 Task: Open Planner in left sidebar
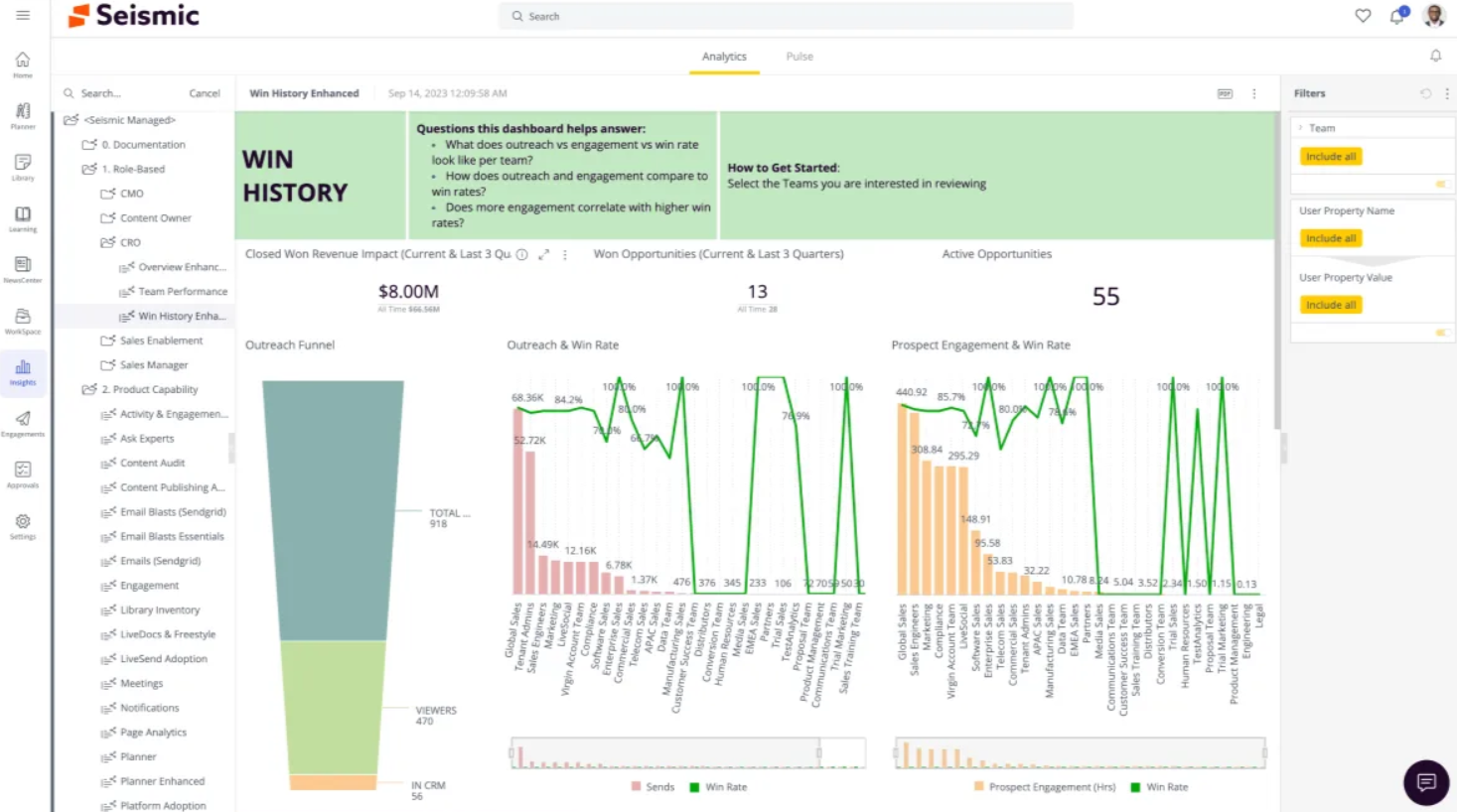[23, 116]
